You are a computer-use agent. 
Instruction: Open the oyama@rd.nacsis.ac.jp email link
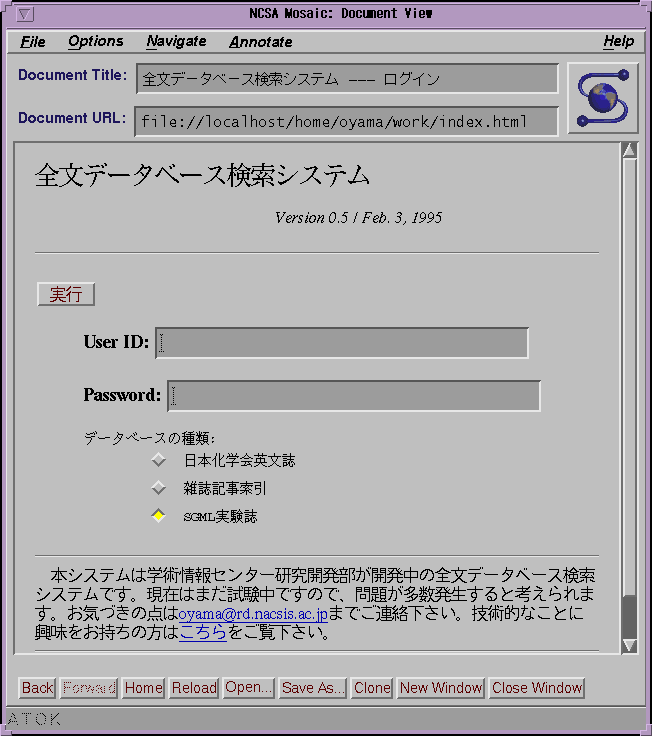tap(253, 613)
